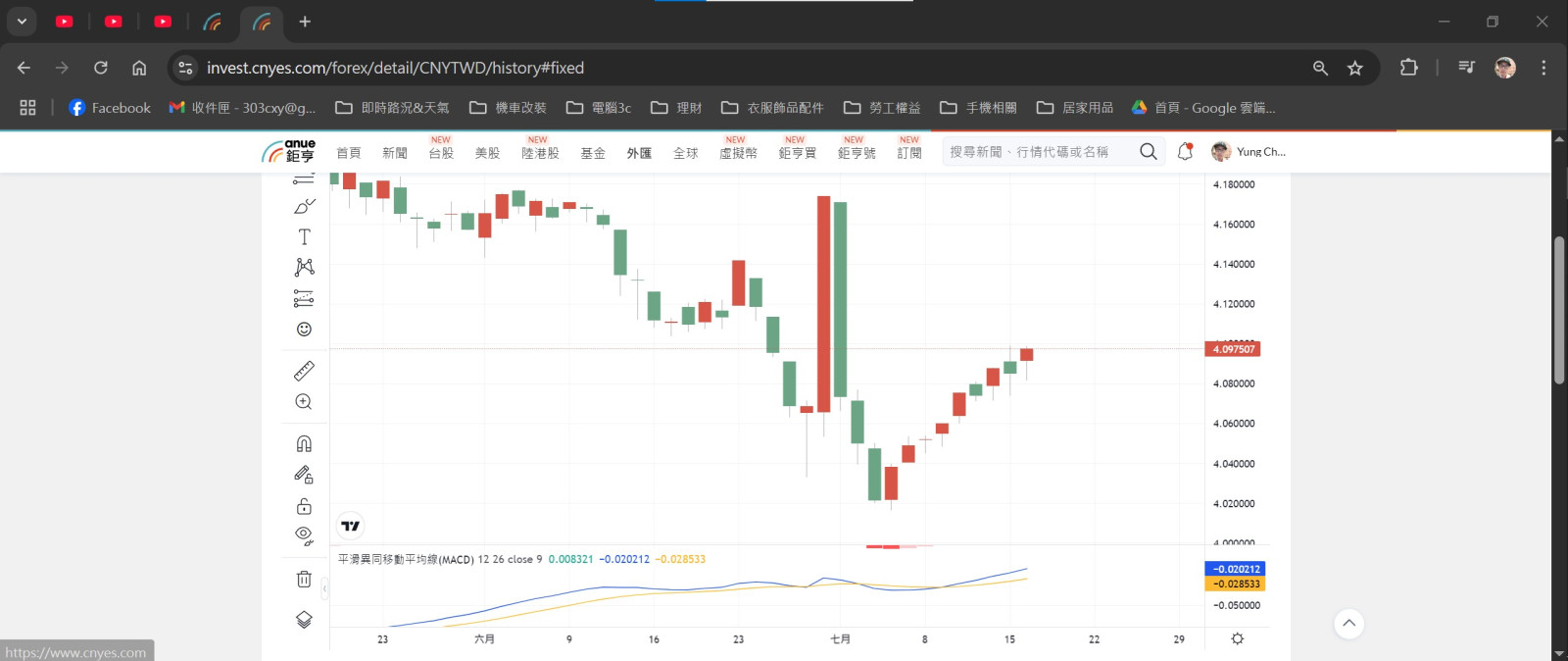Go to the 基金 navigation tab
Viewport: 1568px width, 661px height.
(593, 153)
